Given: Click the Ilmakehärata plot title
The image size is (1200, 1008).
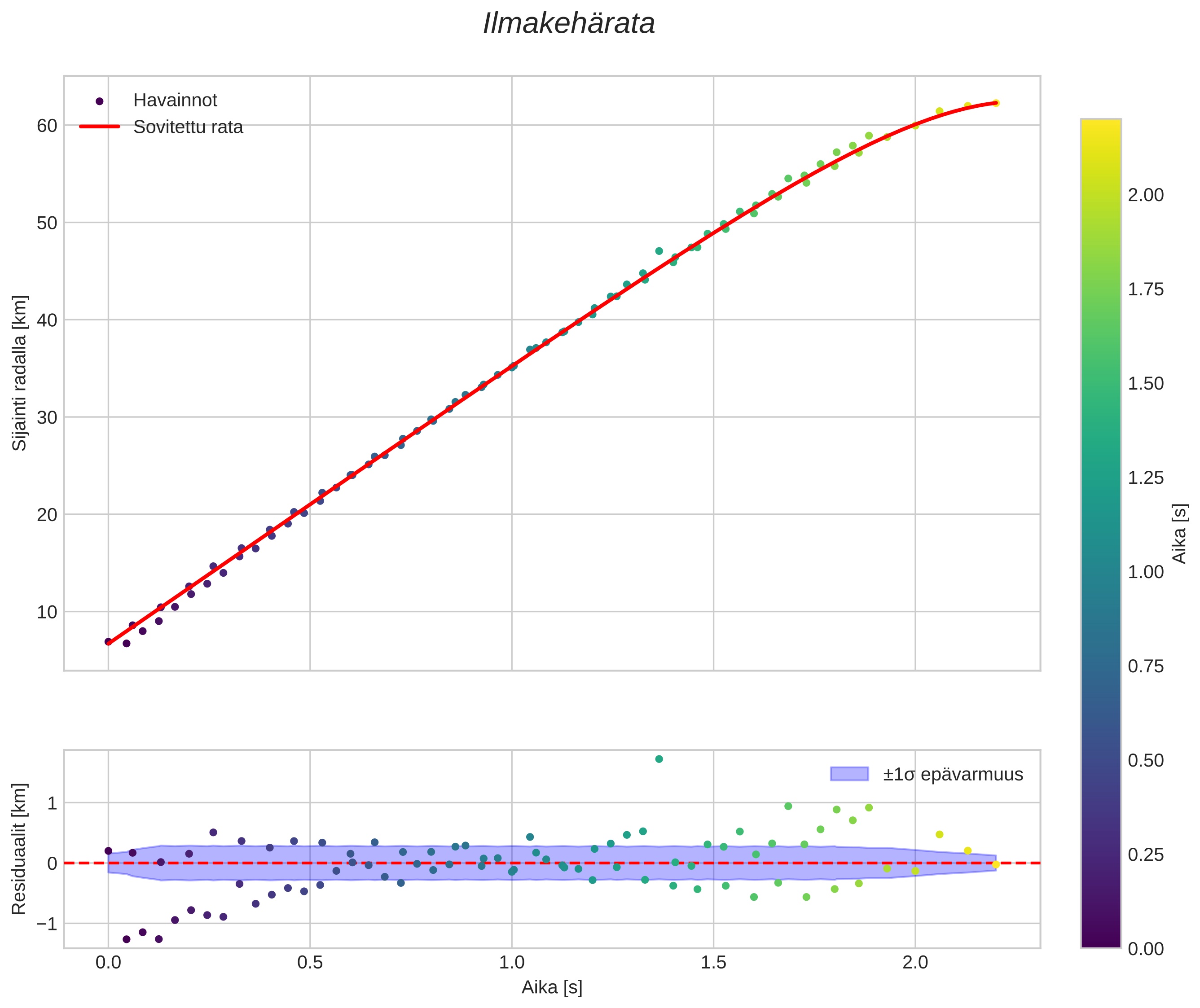Looking at the screenshot, I should [568, 24].
